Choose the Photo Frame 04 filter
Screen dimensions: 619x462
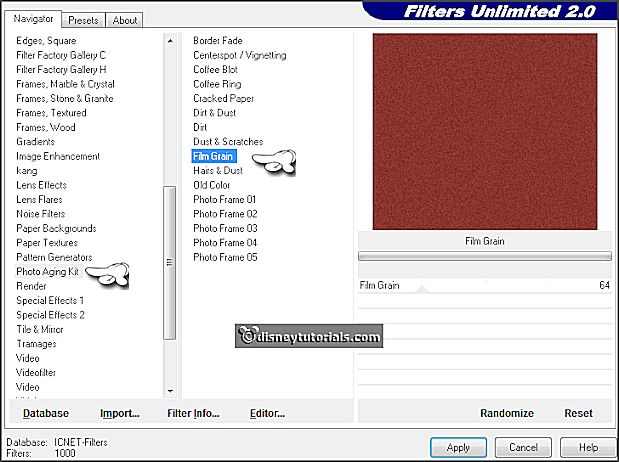click(225, 243)
